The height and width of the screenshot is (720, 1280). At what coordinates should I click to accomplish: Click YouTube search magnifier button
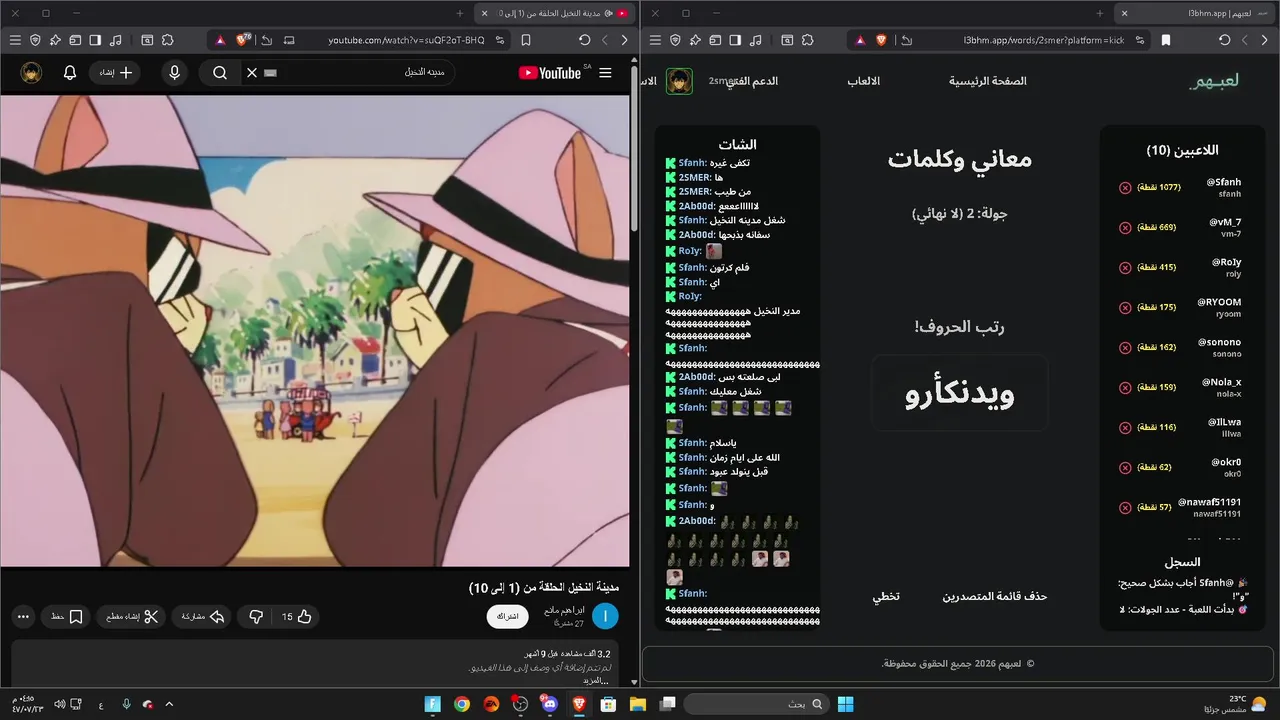coord(220,73)
